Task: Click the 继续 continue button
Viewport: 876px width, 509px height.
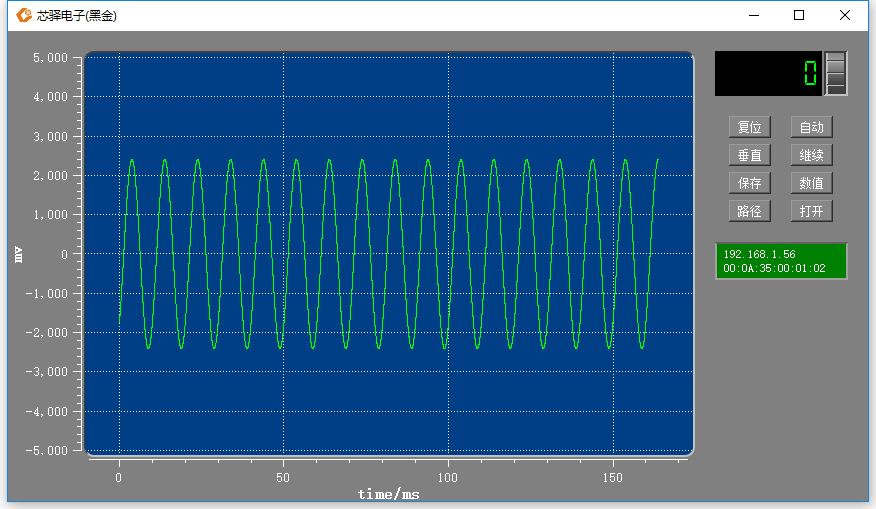Action: 812,155
